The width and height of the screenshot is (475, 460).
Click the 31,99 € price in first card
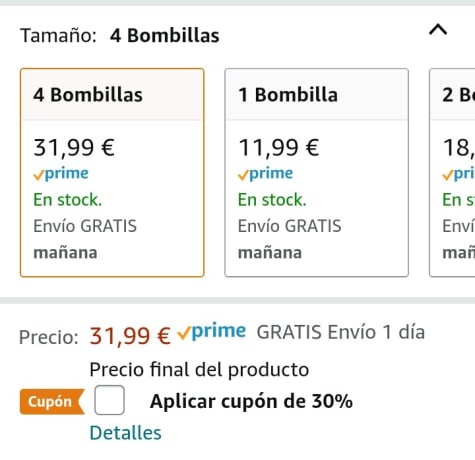click(x=74, y=148)
